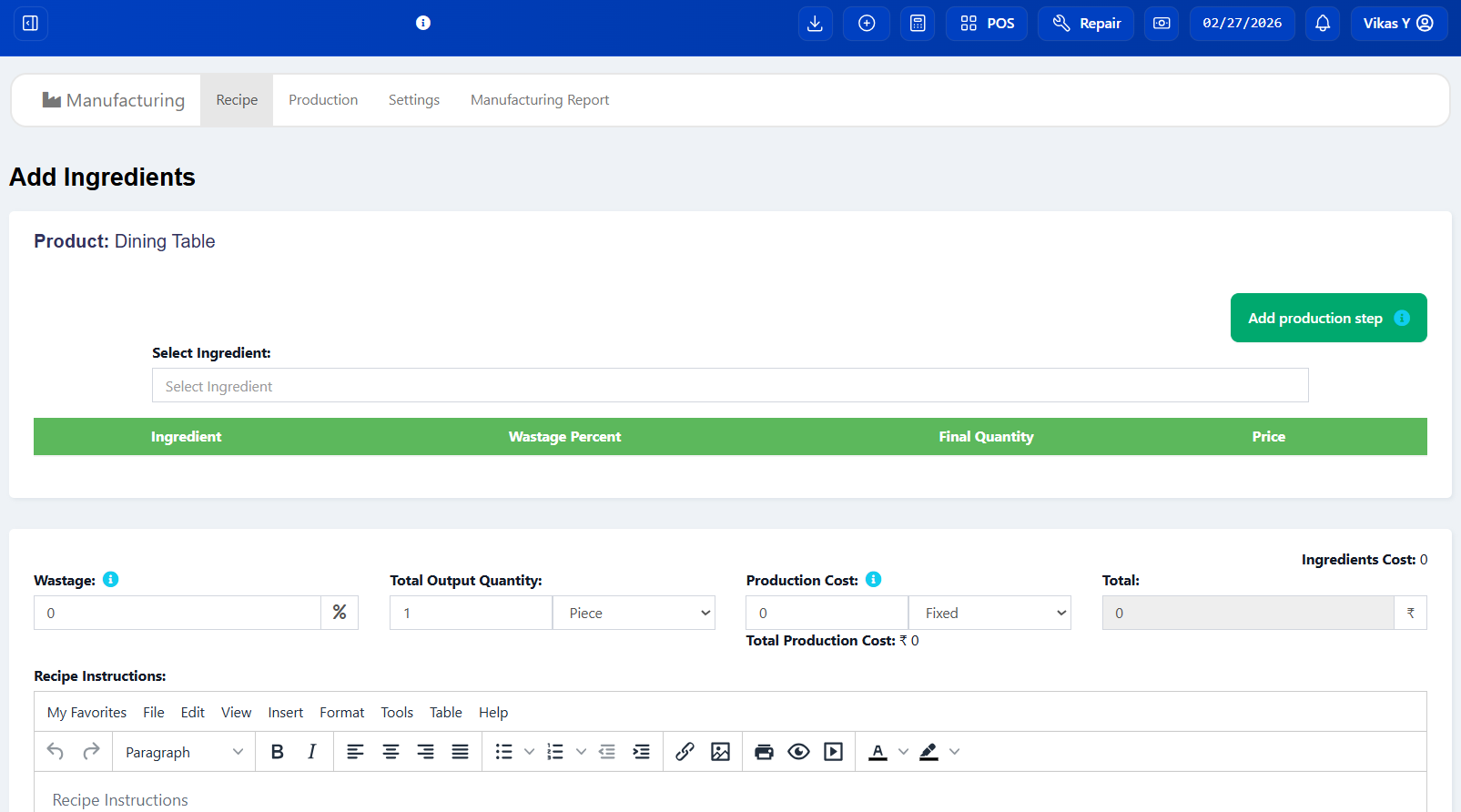1461x812 pixels.
Task: Expand text color picker arrow
Action: (x=903, y=752)
